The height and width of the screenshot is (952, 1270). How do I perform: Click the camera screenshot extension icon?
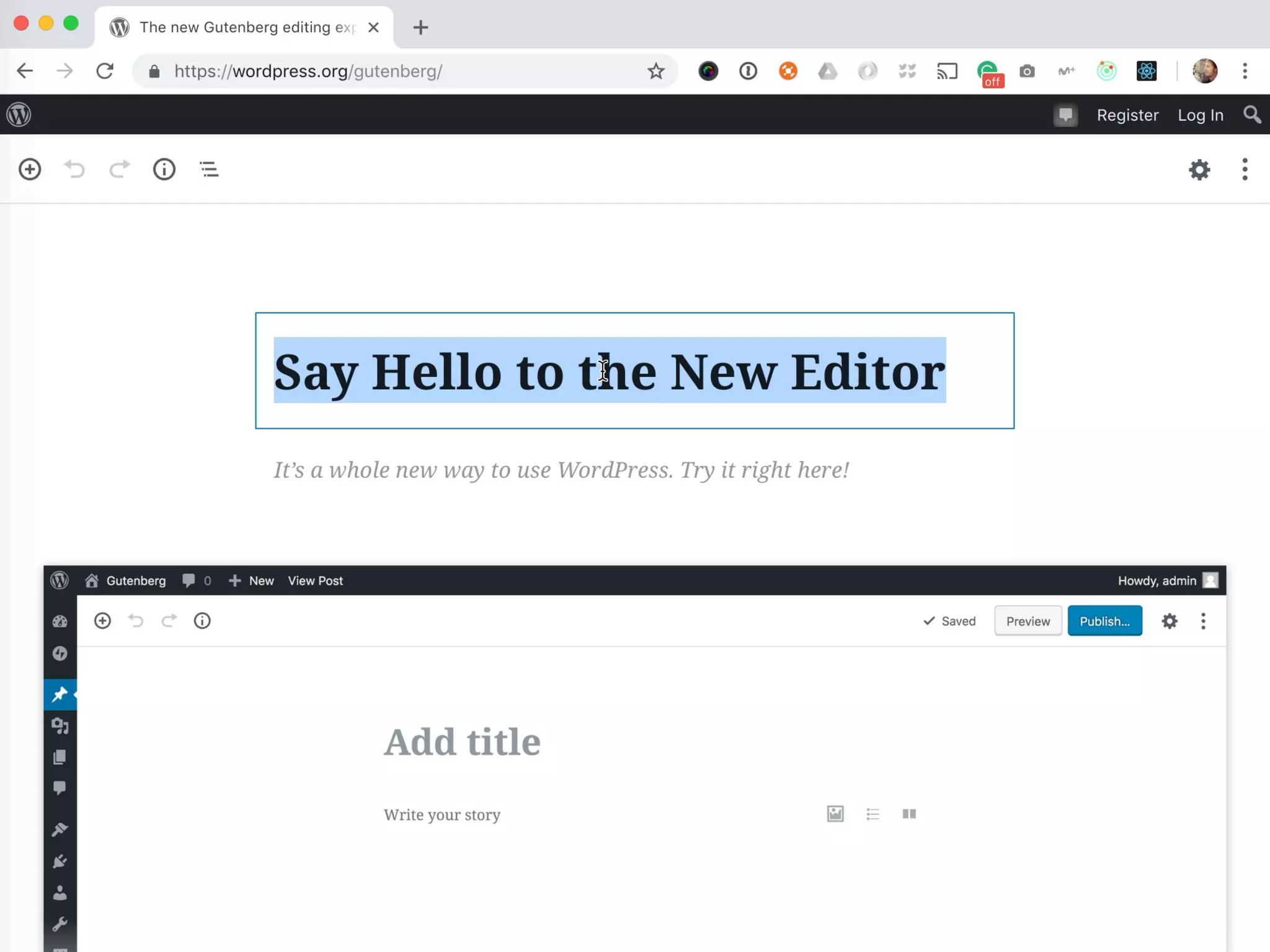point(1027,71)
